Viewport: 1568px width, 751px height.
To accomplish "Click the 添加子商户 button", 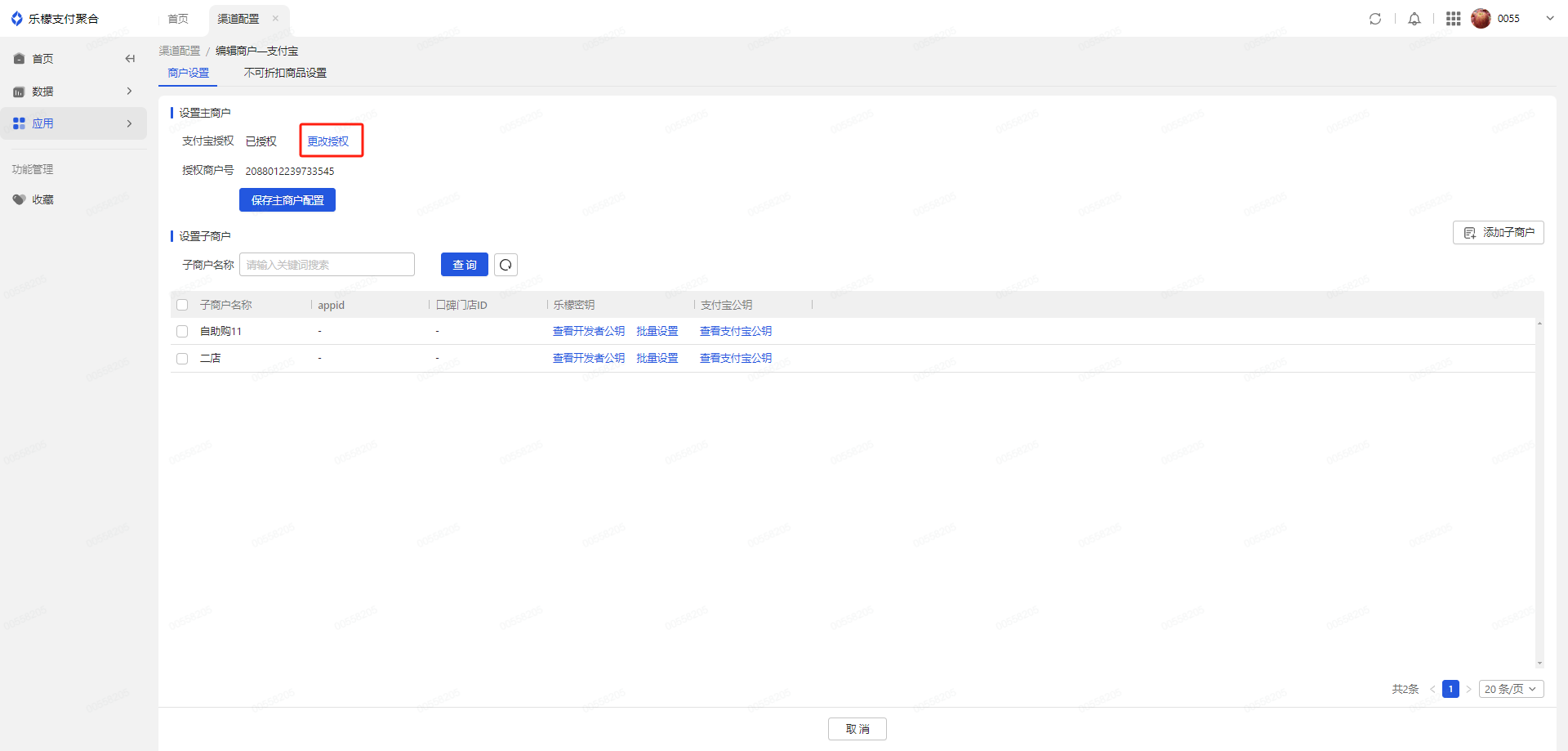I will point(1499,233).
